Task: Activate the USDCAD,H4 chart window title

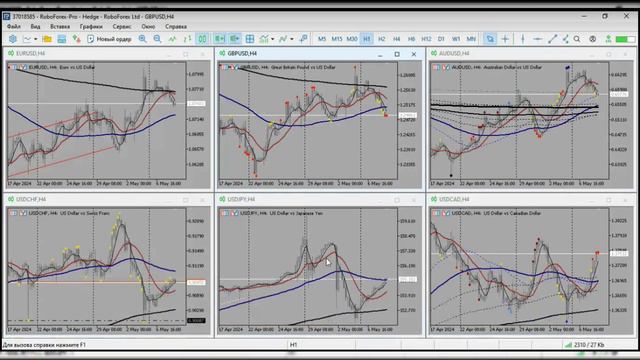Action: click(x=454, y=199)
